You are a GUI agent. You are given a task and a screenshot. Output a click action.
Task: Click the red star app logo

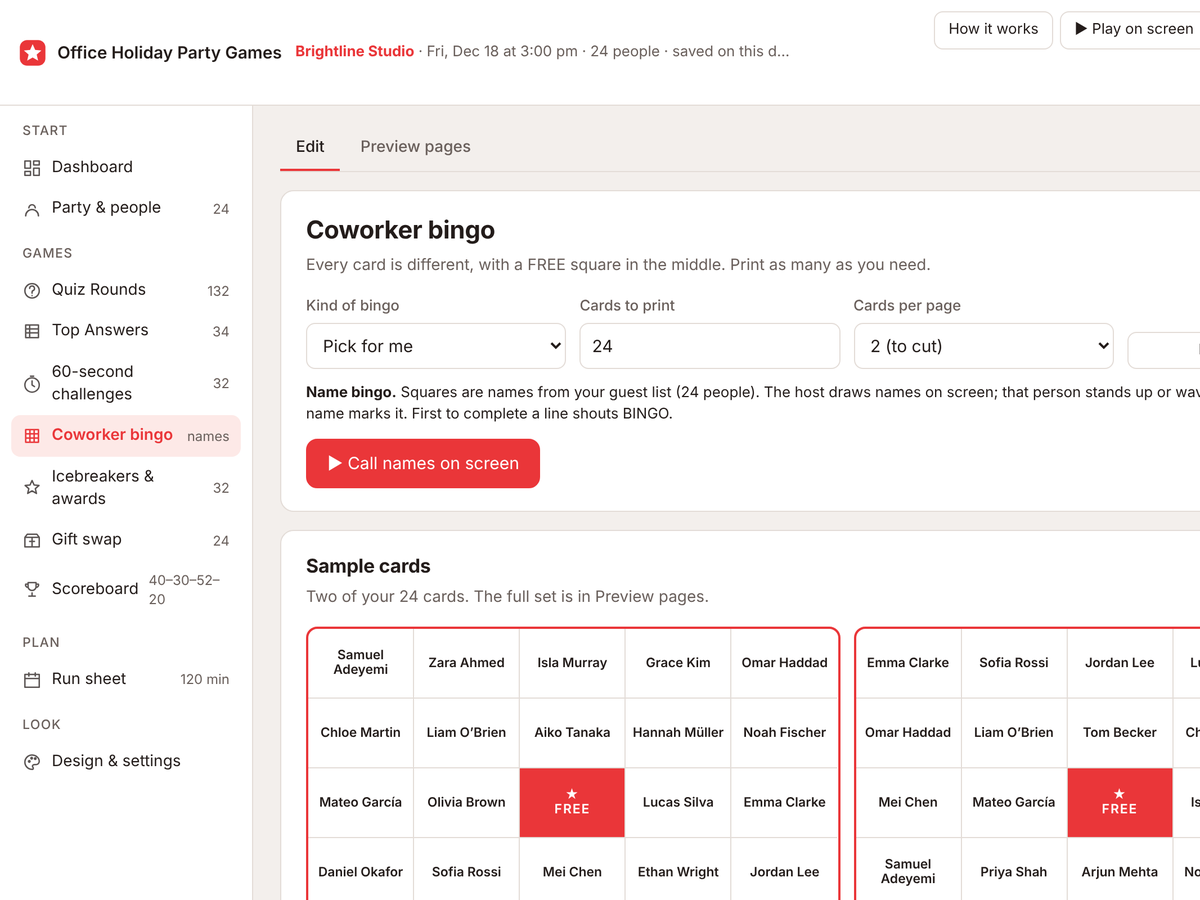(x=33, y=53)
